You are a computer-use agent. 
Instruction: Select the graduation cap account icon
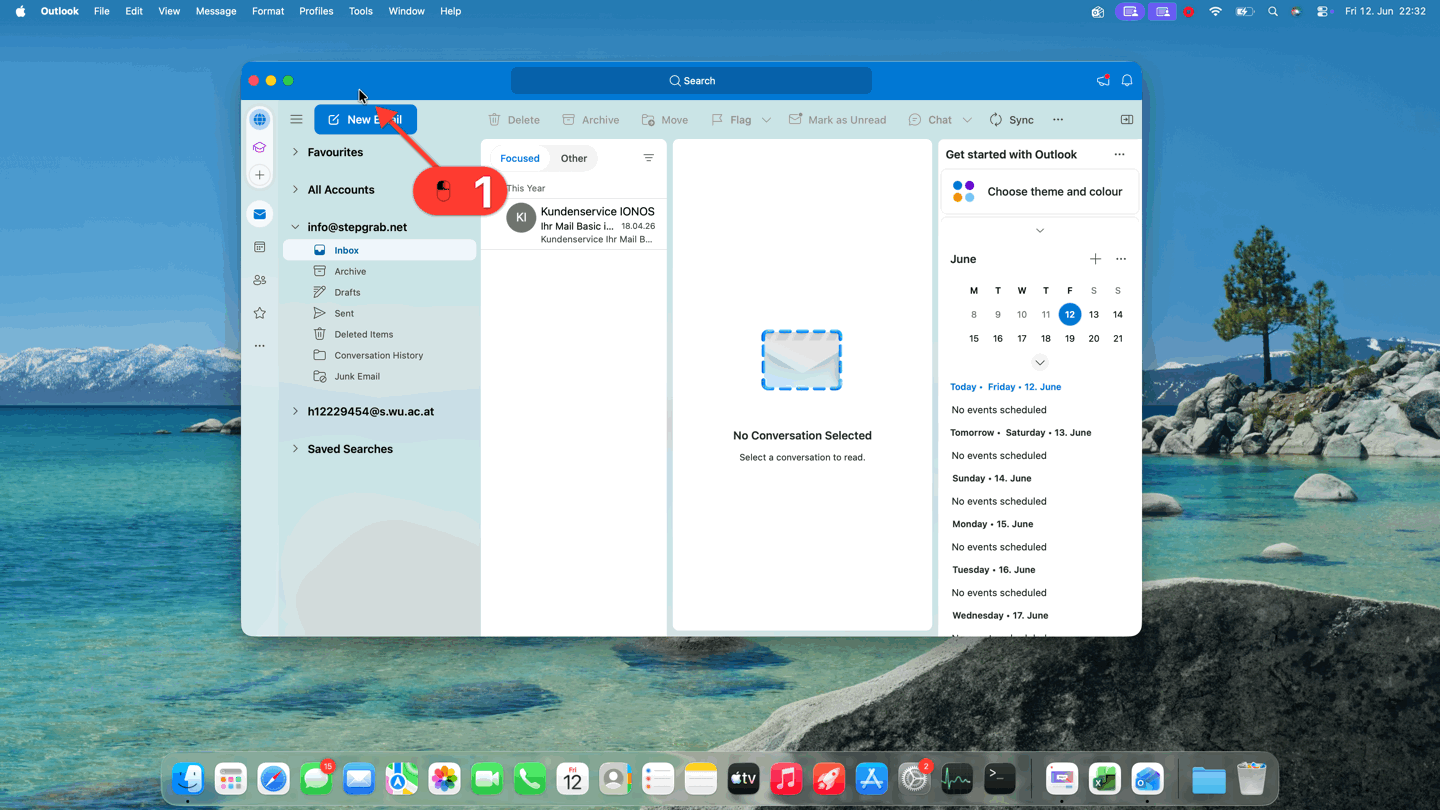click(260, 147)
